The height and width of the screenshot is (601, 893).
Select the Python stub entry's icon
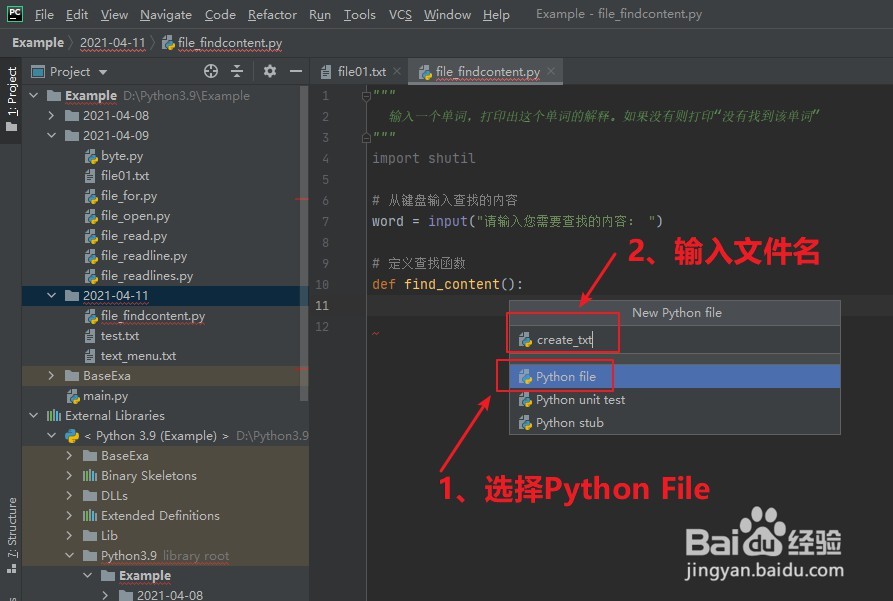click(x=525, y=422)
